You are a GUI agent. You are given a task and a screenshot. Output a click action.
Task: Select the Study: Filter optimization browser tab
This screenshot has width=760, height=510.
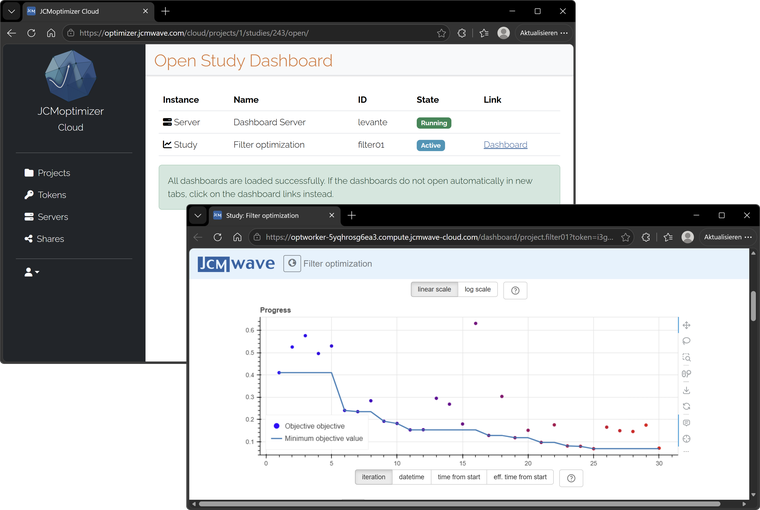pos(274,215)
